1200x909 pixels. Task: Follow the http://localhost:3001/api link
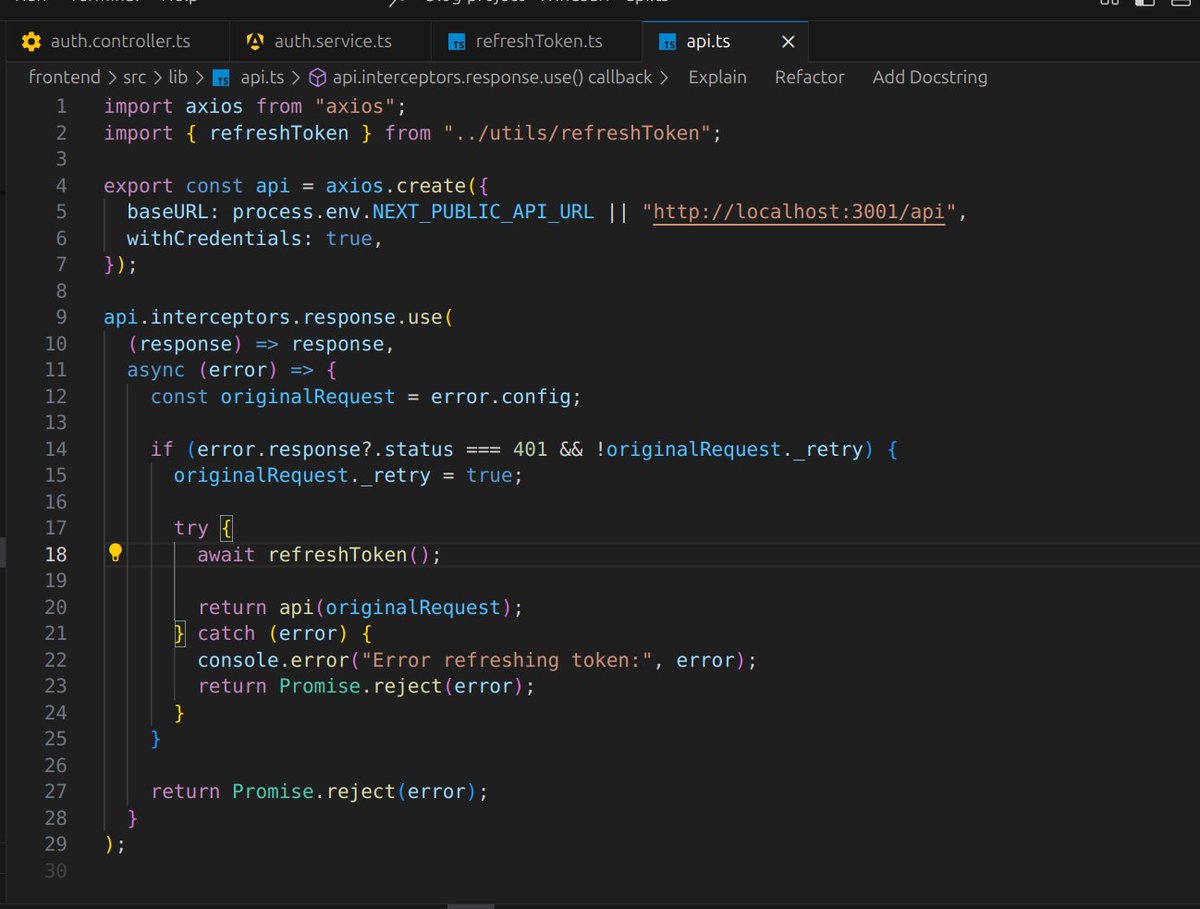[x=798, y=212]
